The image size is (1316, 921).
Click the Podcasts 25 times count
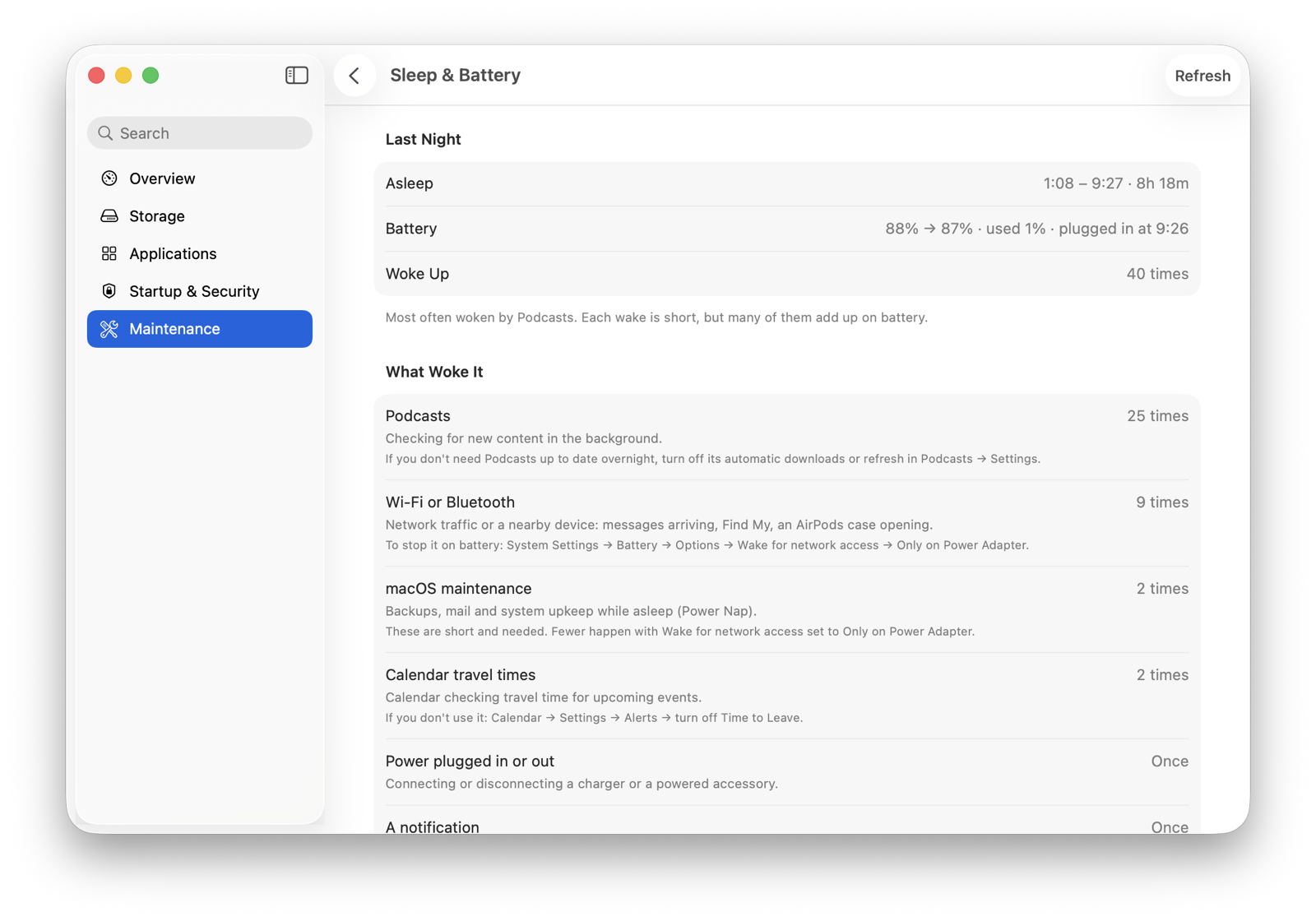[1157, 416]
